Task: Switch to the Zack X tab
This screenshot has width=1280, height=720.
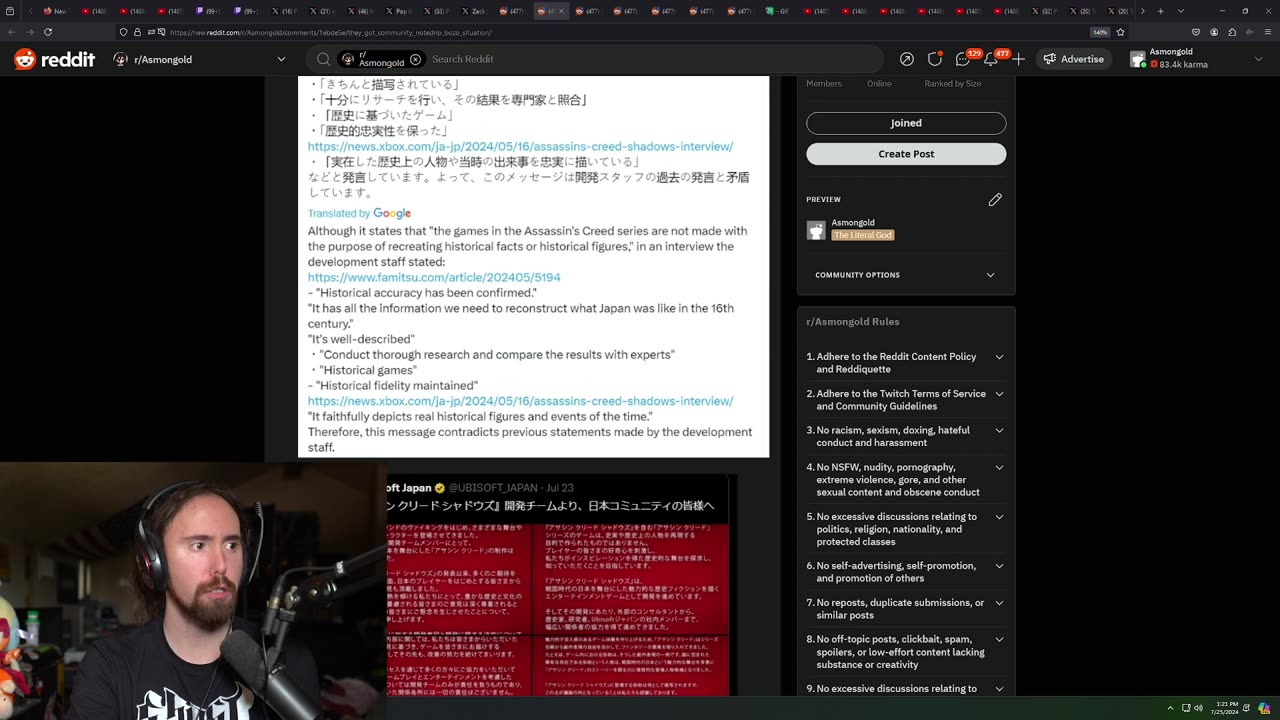Action: (476, 11)
